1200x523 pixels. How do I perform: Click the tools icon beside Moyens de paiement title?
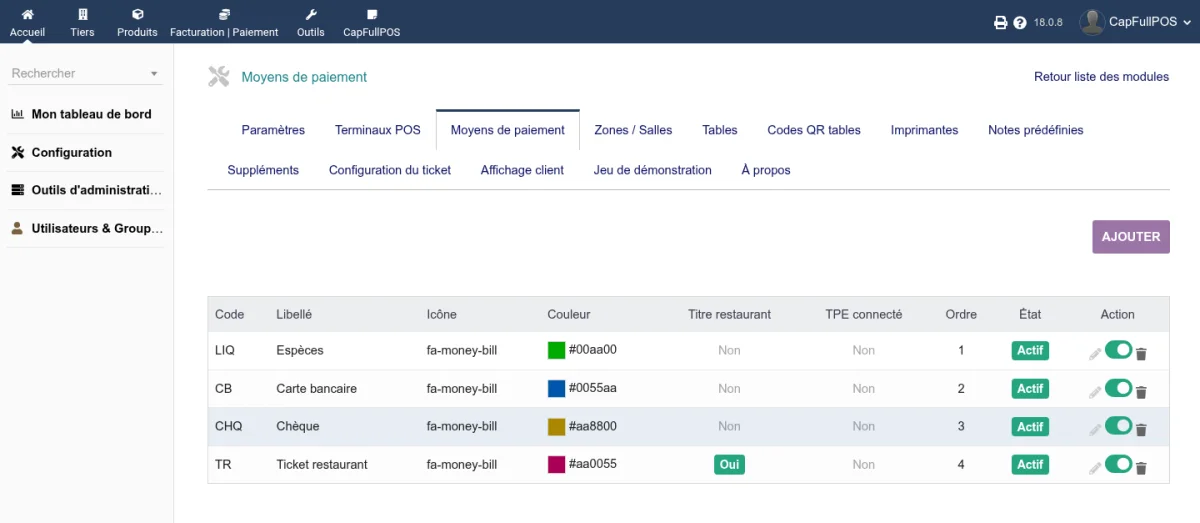219,76
